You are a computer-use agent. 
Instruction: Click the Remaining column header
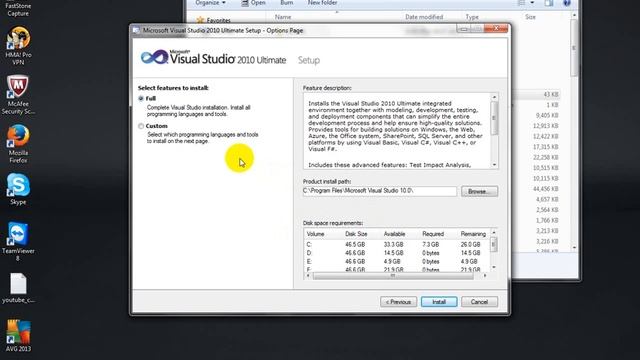coord(473,234)
